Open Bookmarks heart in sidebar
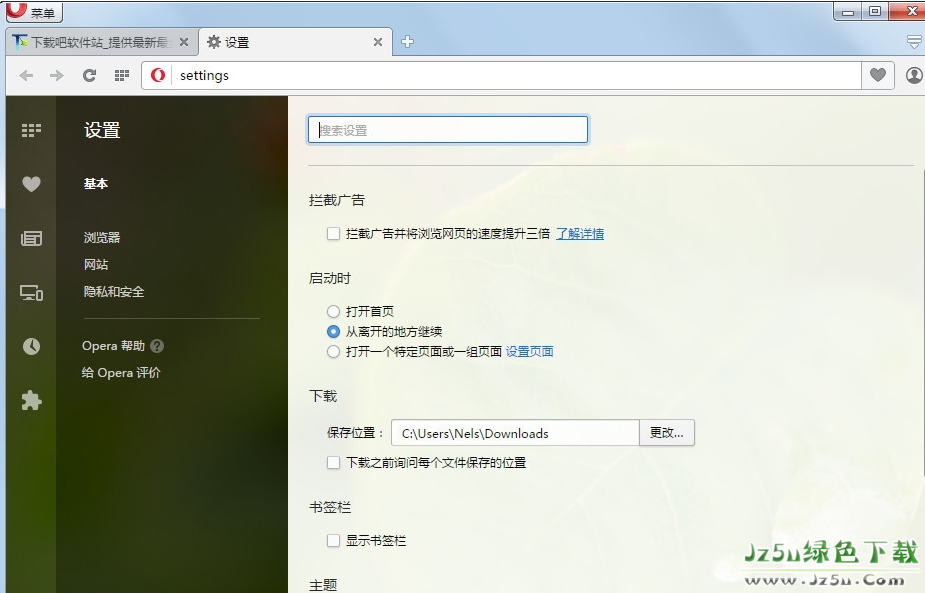Screen dimensions: 925x593 tap(31, 184)
